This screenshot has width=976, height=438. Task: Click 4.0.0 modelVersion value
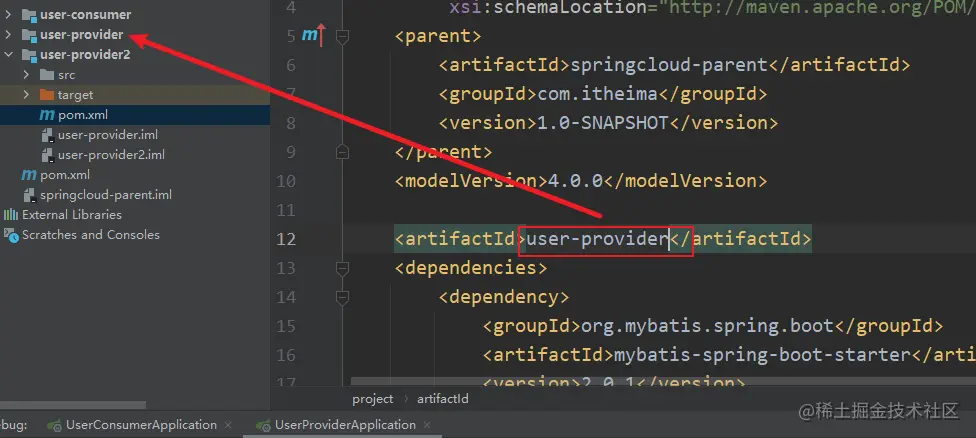(x=576, y=181)
